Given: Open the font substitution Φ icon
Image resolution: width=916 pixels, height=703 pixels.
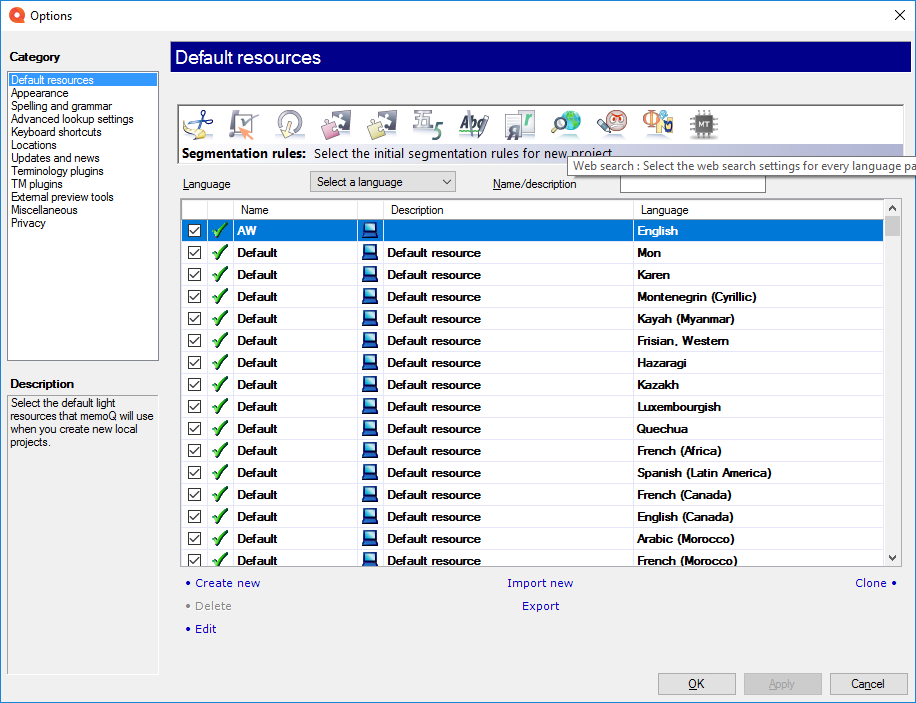Looking at the screenshot, I should pos(657,125).
